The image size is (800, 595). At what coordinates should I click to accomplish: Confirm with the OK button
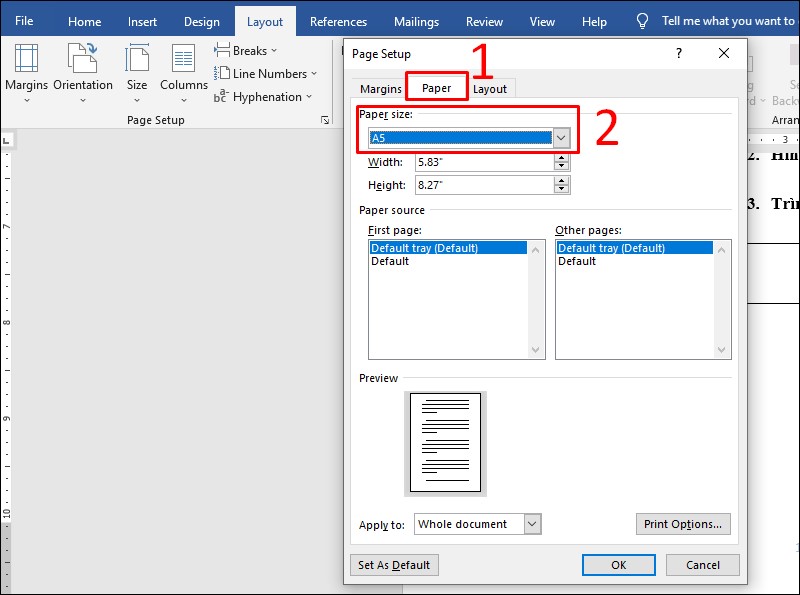[618, 565]
